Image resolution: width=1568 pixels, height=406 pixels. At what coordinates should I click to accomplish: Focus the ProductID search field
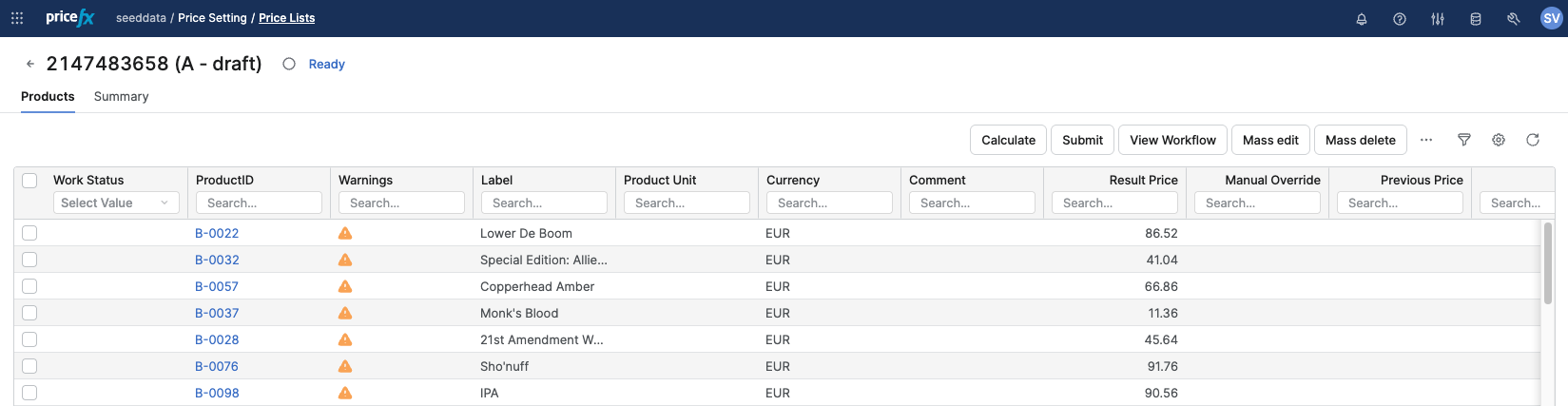point(258,203)
